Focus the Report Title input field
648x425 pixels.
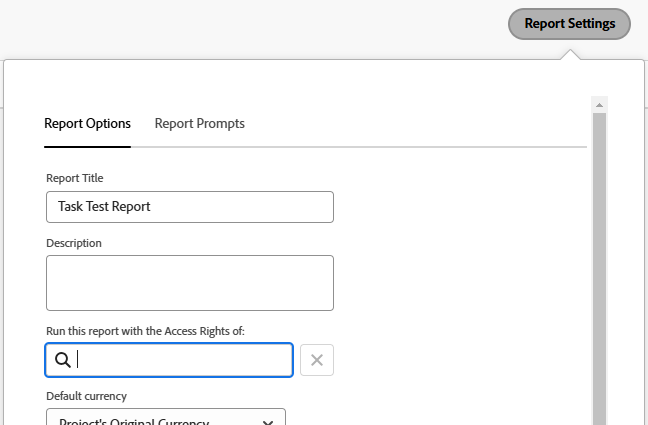click(x=190, y=207)
